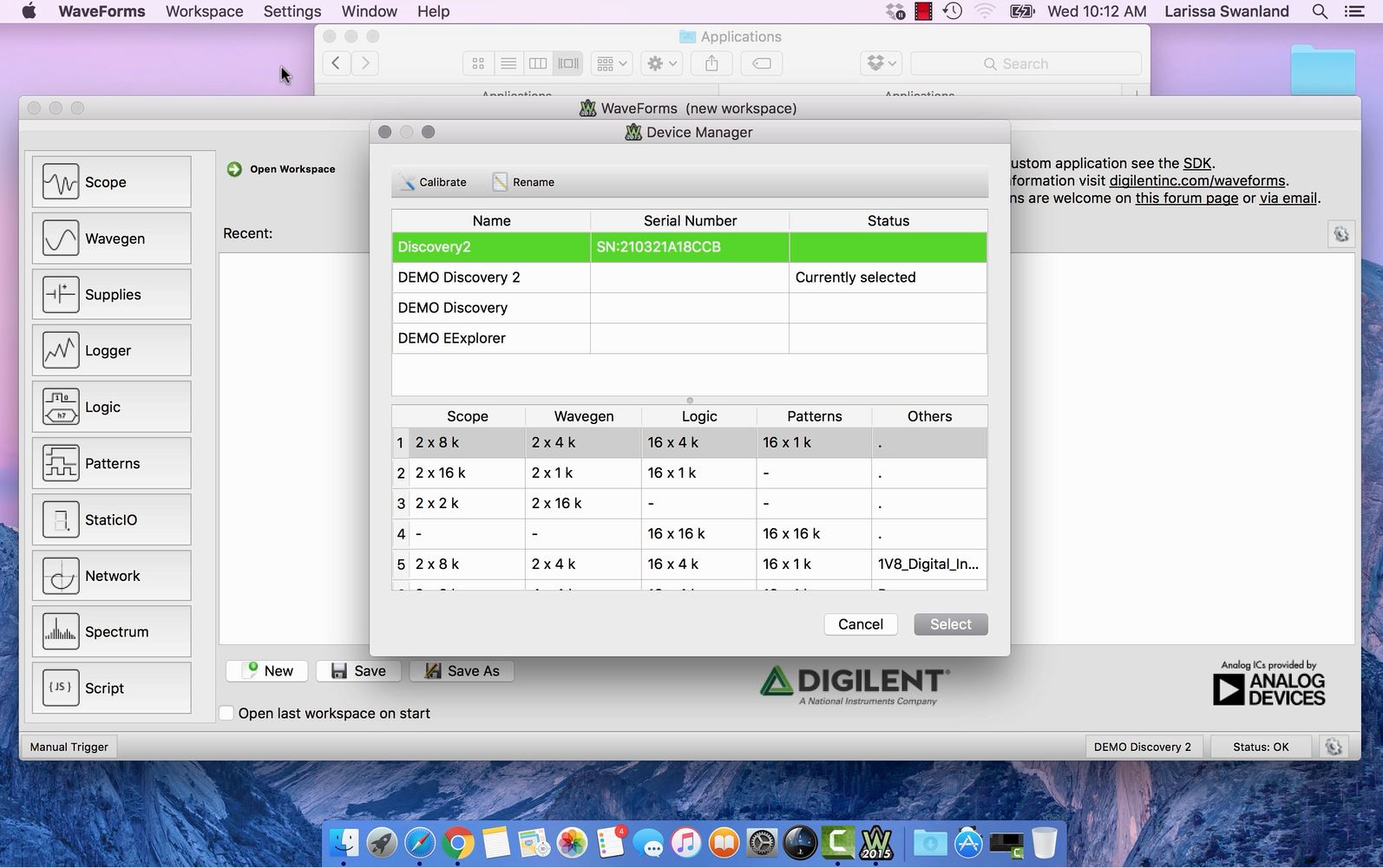
Task: Open the Dropbox dropdown in Finder toolbar
Action: click(x=882, y=63)
